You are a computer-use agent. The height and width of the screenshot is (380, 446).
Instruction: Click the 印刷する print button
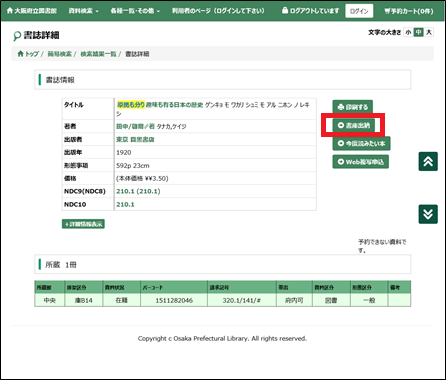353,107
